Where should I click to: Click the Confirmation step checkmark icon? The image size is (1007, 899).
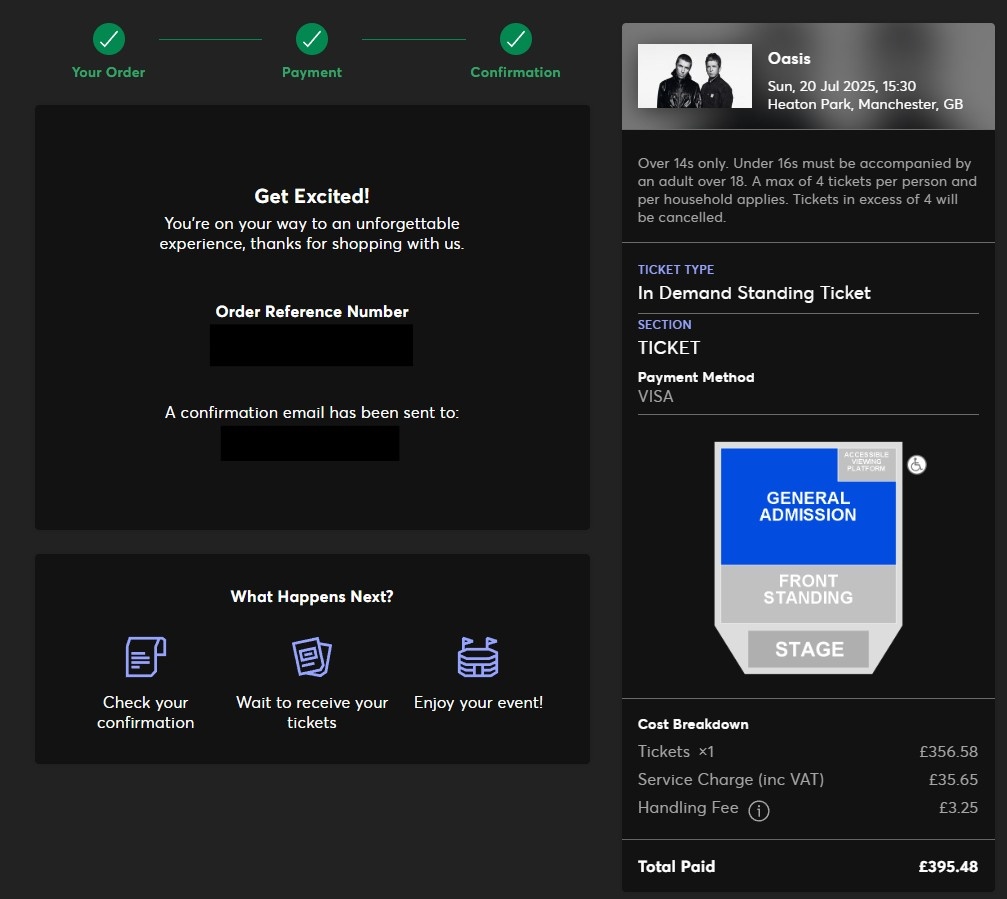click(x=516, y=39)
